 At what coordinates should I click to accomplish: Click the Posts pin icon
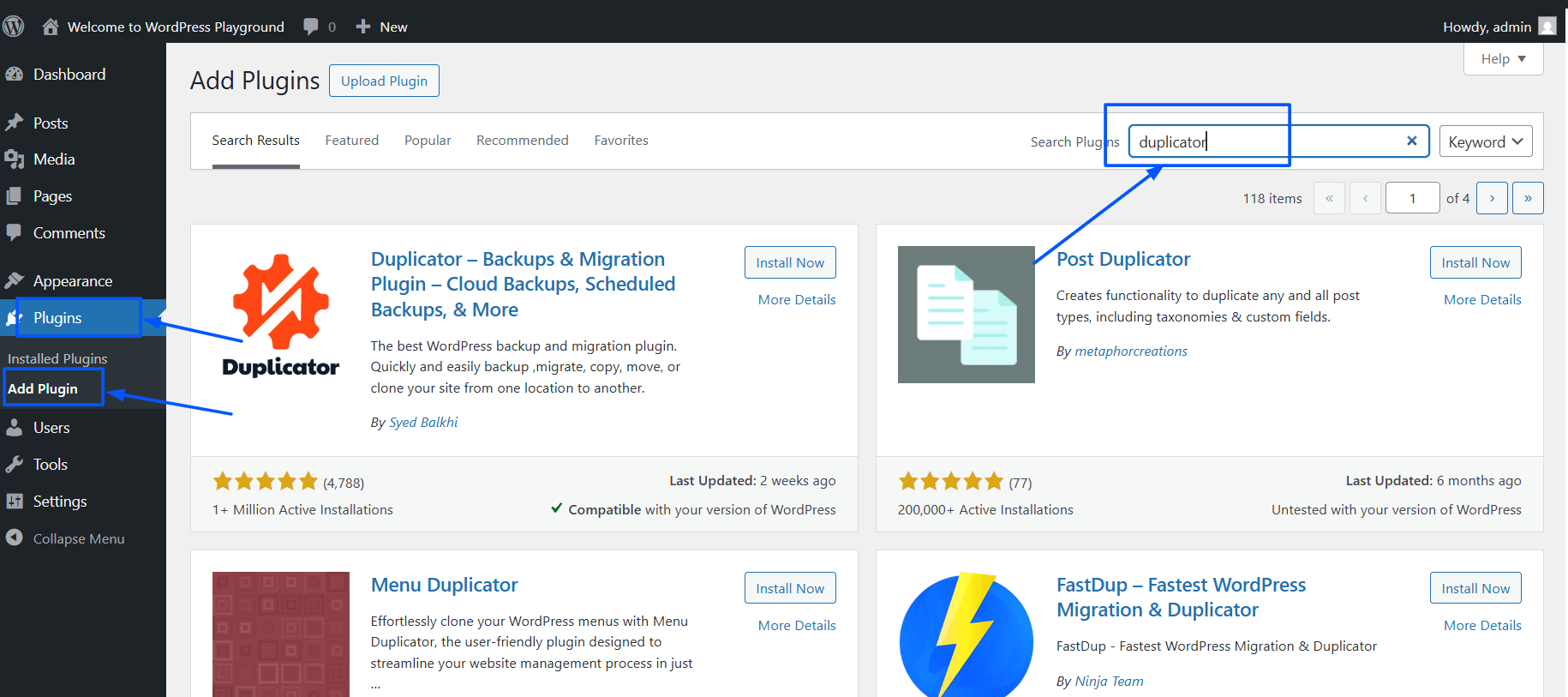(x=15, y=123)
